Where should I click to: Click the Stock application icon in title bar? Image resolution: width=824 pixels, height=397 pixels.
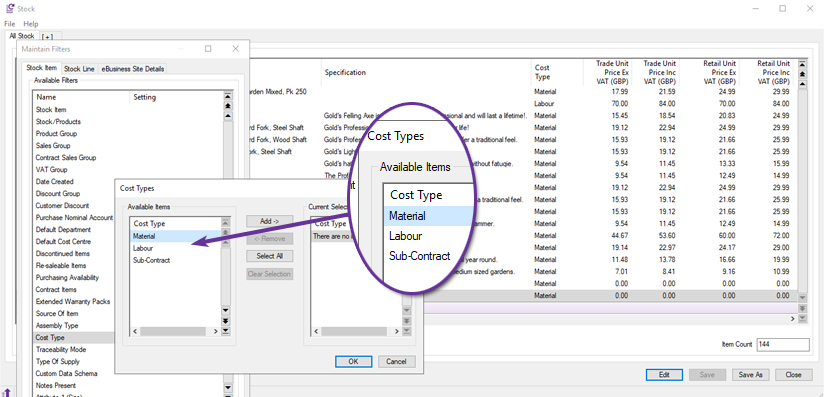pyautogui.click(x=9, y=8)
